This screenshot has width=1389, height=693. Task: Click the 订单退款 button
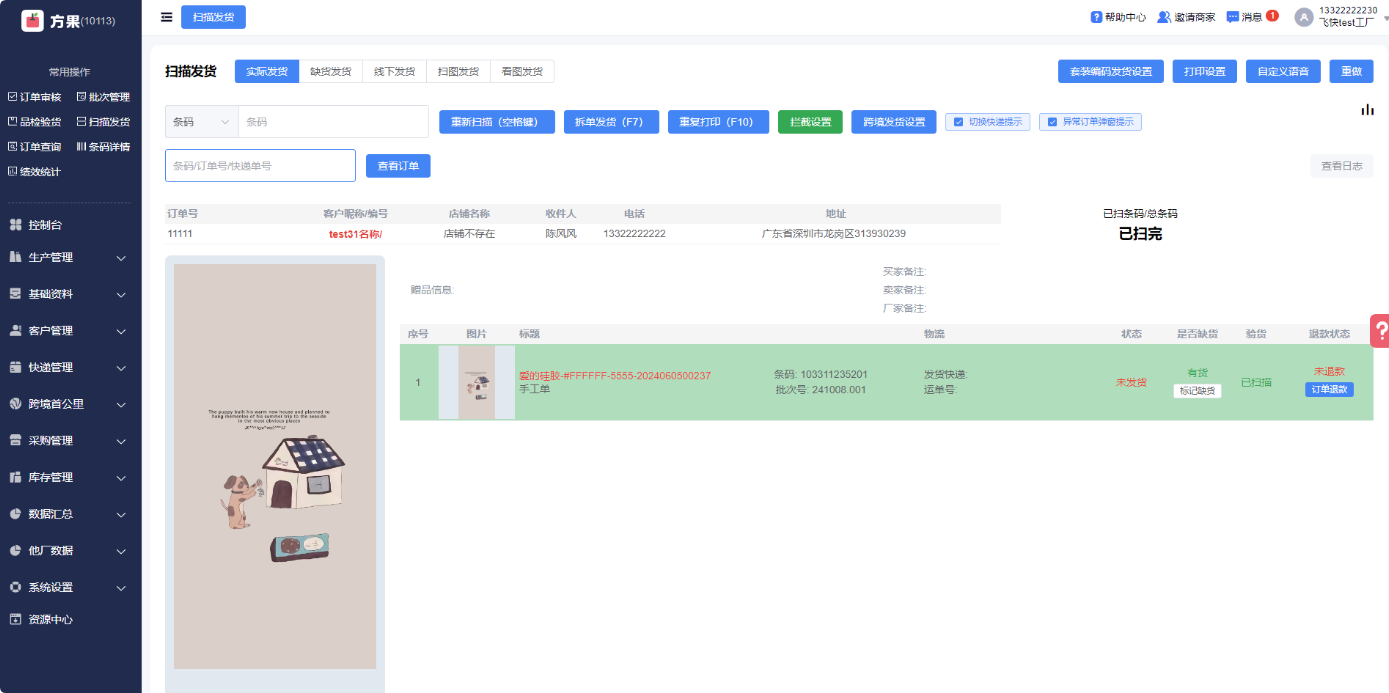[1329, 390]
